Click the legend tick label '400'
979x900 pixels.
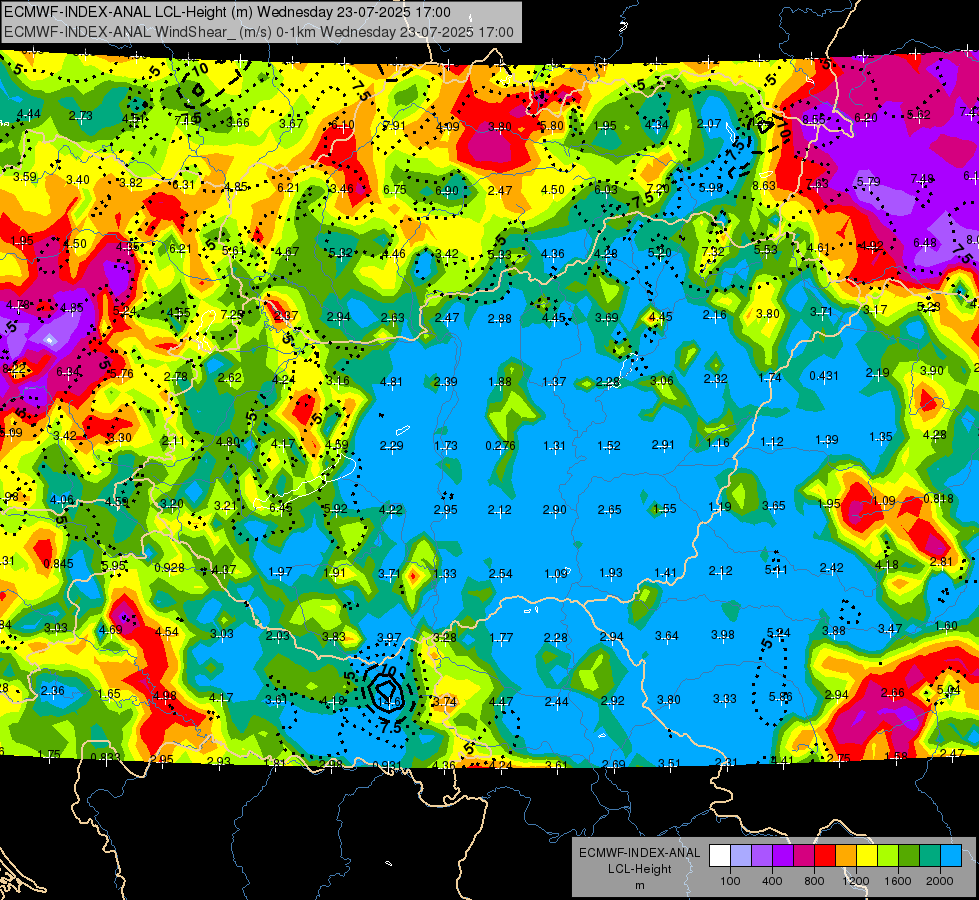[x=772, y=881]
